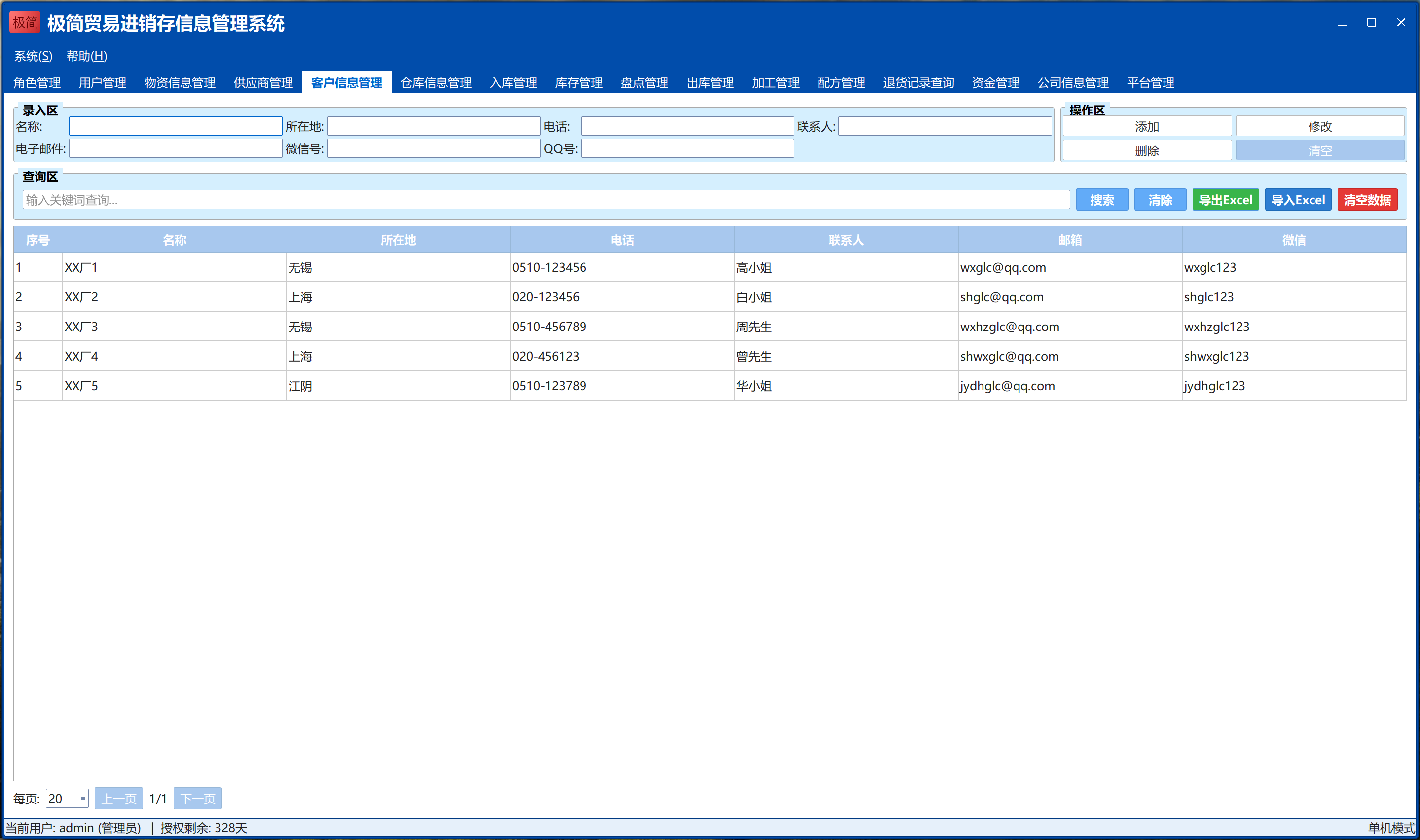This screenshot has height=840, width=1420.
Task: Click the 添加 button
Action: tap(1147, 126)
